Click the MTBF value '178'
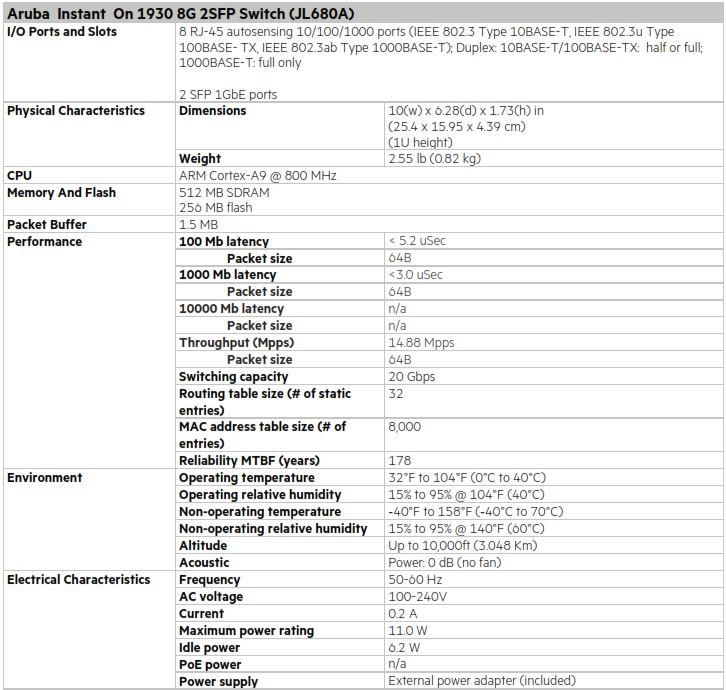The width and height of the screenshot is (726, 690). [x=400, y=460]
